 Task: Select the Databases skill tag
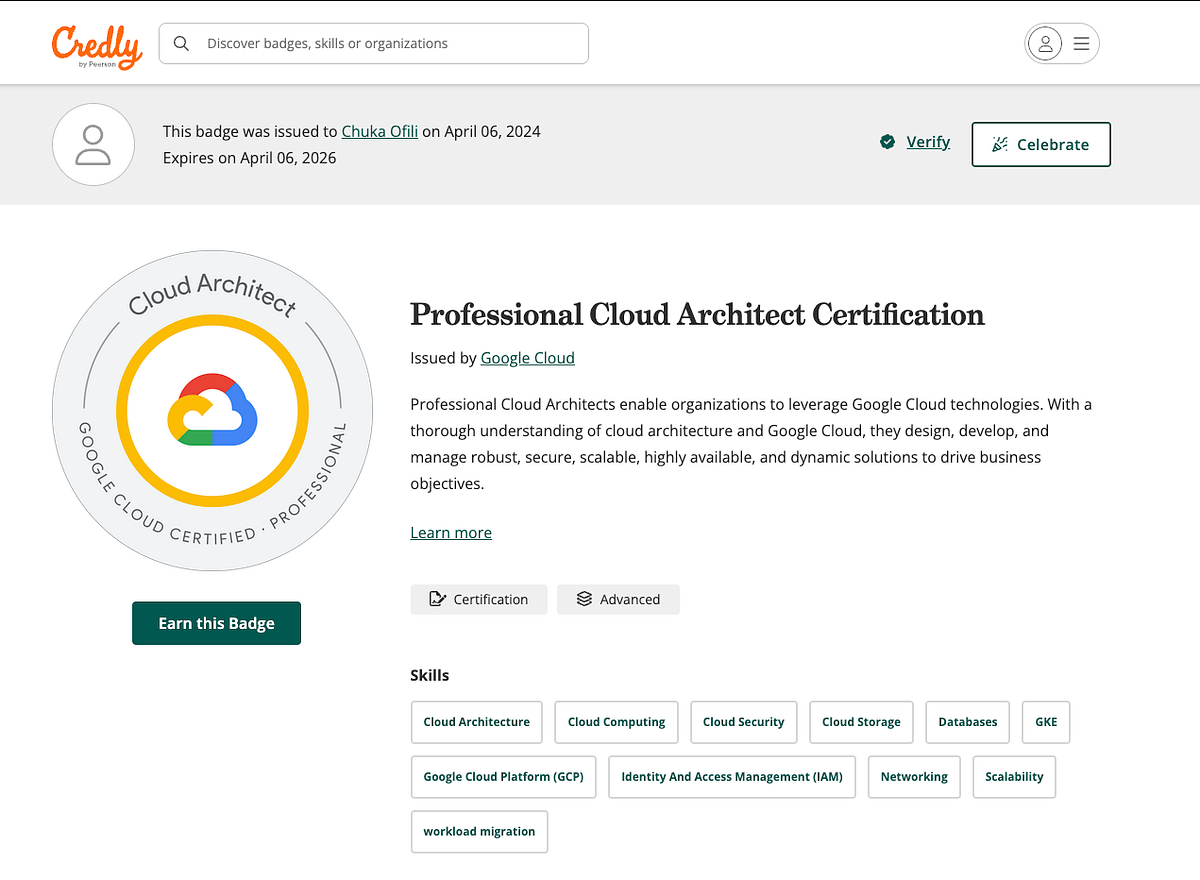click(x=968, y=722)
